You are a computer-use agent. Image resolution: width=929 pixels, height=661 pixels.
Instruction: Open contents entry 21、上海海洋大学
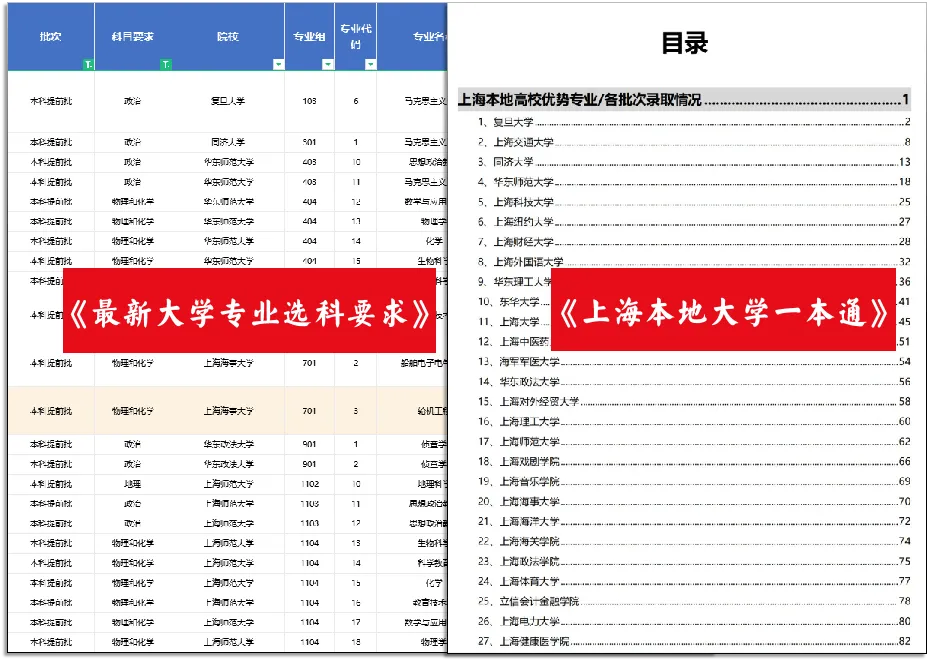point(694,522)
